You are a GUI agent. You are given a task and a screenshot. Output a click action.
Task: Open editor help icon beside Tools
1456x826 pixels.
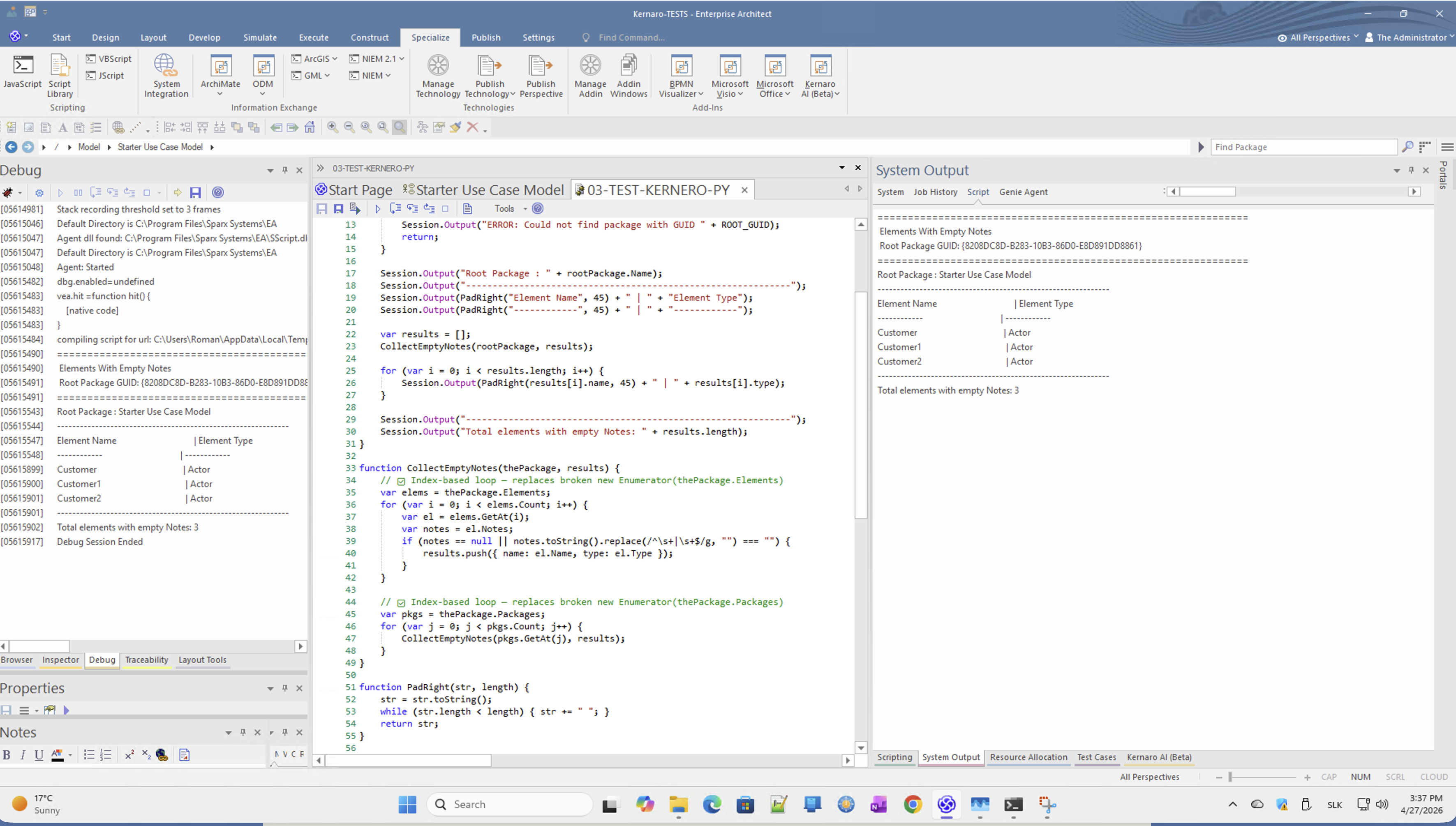click(x=538, y=208)
